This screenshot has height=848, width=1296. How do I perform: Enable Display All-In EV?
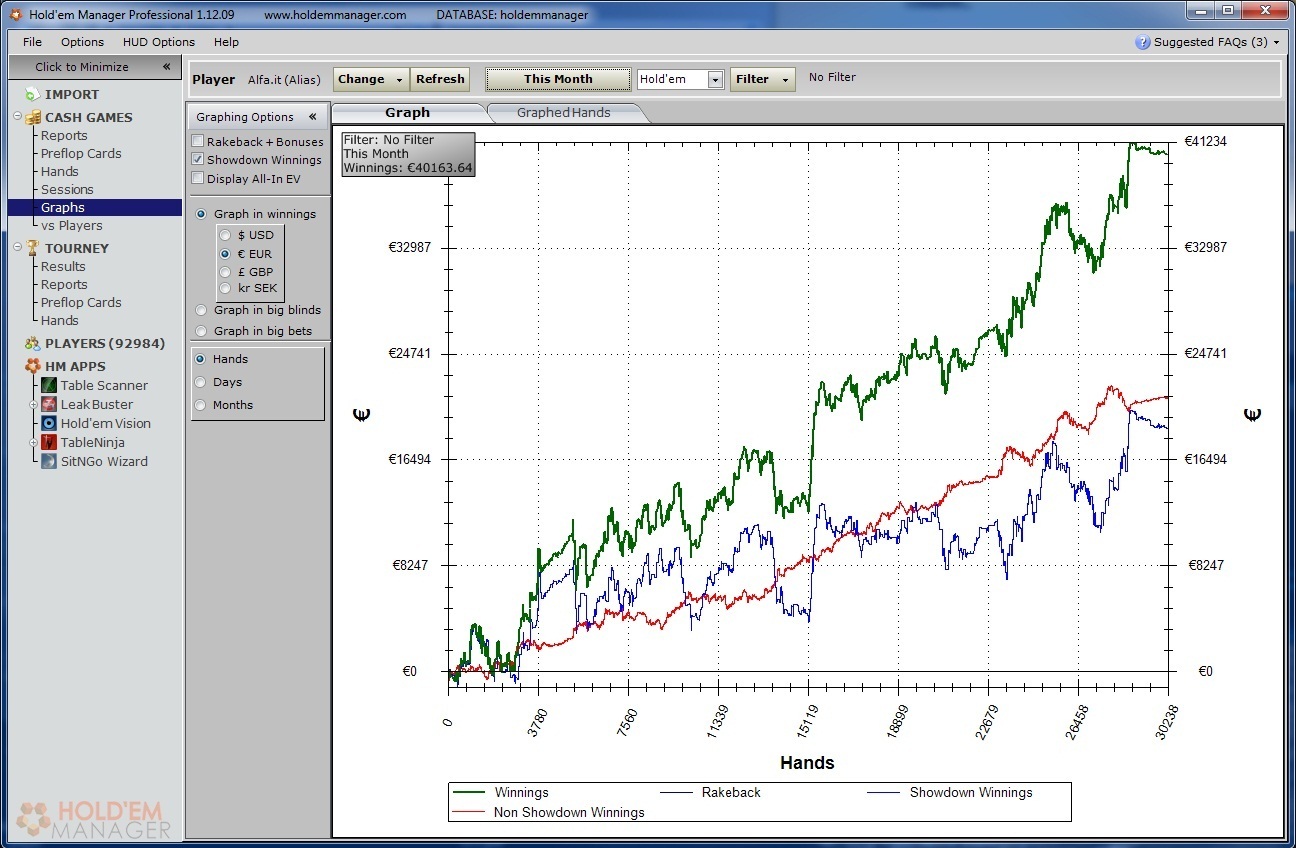(x=198, y=178)
